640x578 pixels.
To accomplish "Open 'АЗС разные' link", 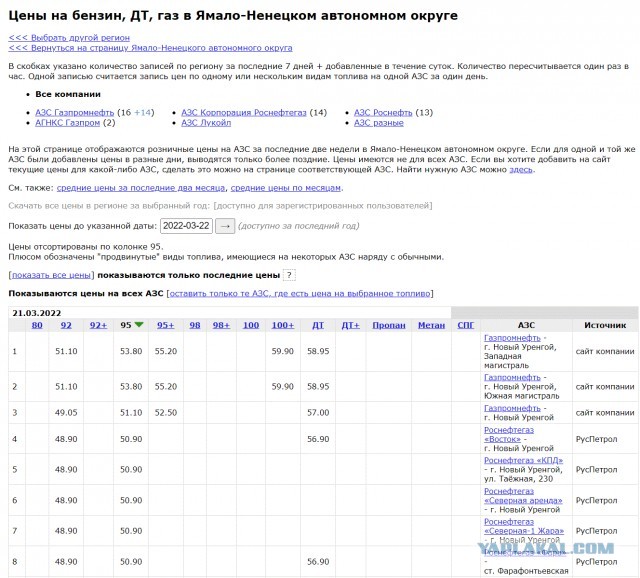I will [379, 122].
